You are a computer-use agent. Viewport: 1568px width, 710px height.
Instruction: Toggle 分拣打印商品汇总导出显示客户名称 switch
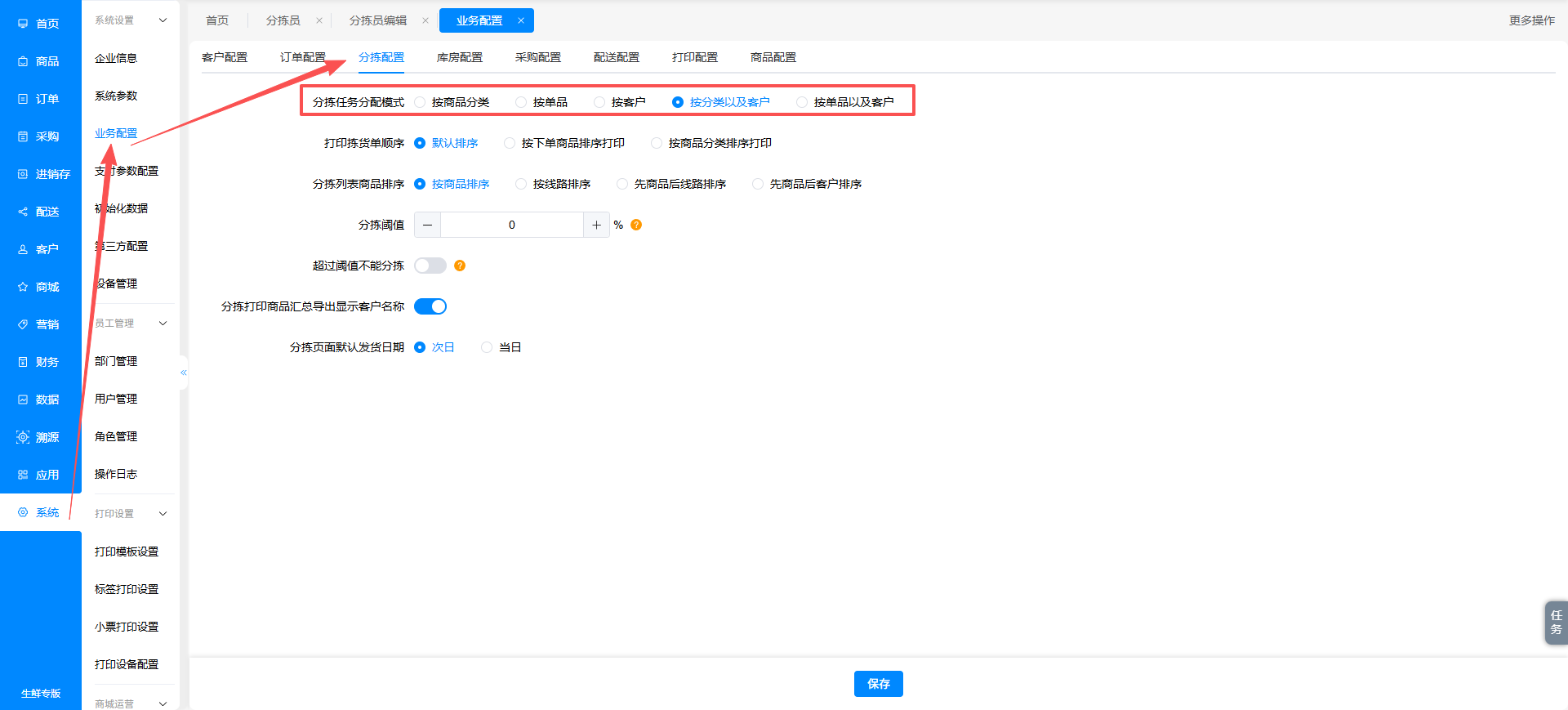coord(430,306)
